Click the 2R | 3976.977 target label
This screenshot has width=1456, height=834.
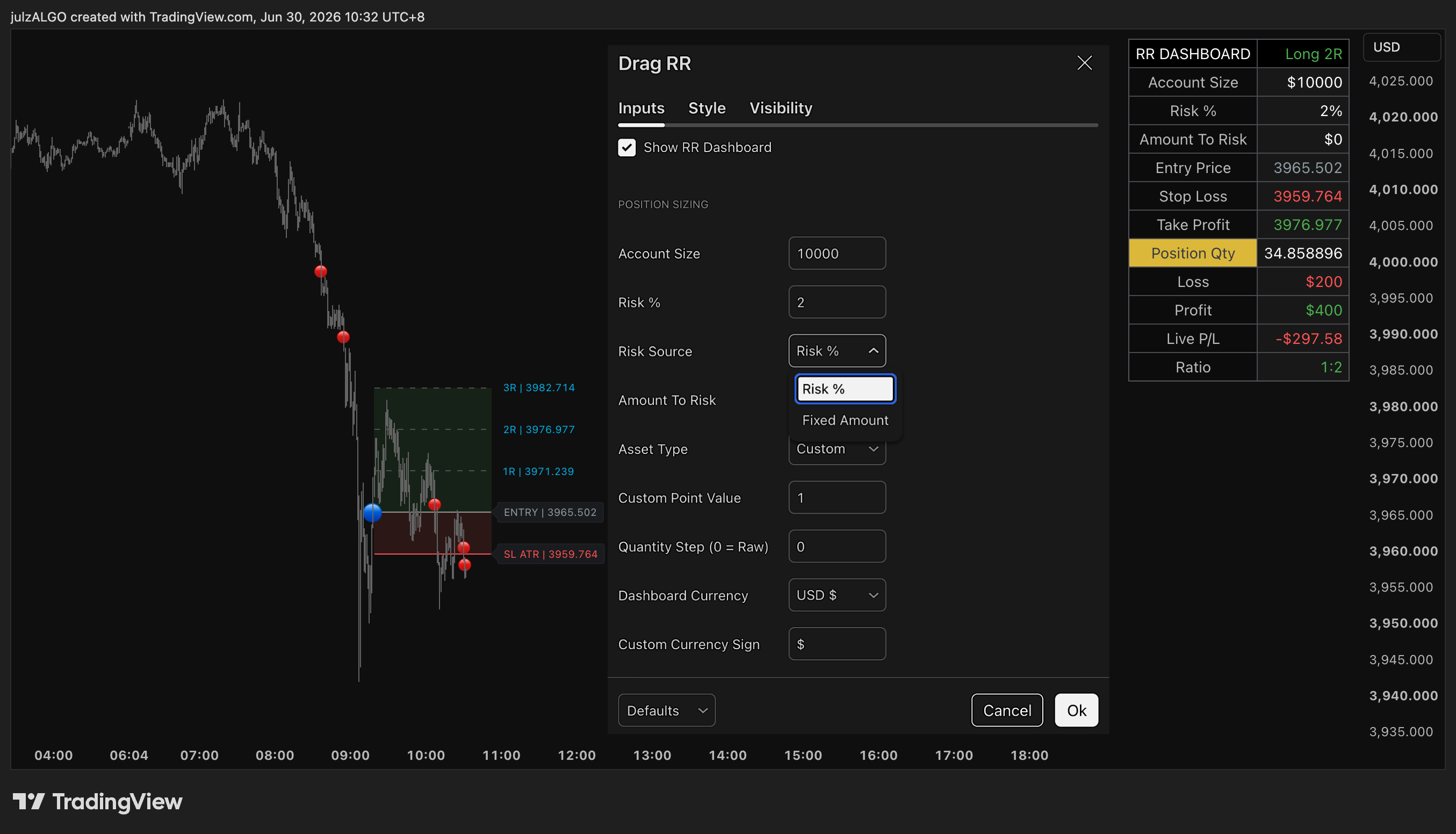pyautogui.click(x=539, y=429)
